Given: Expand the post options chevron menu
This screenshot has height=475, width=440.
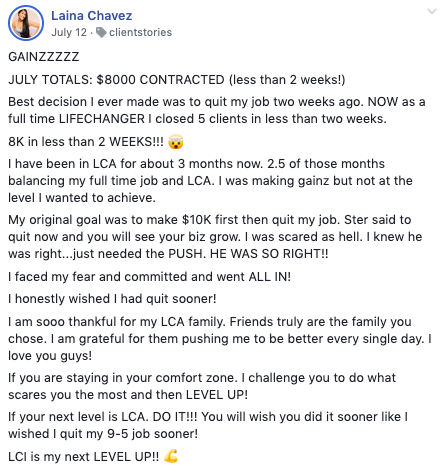Looking at the screenshot, I should [432, 12].
